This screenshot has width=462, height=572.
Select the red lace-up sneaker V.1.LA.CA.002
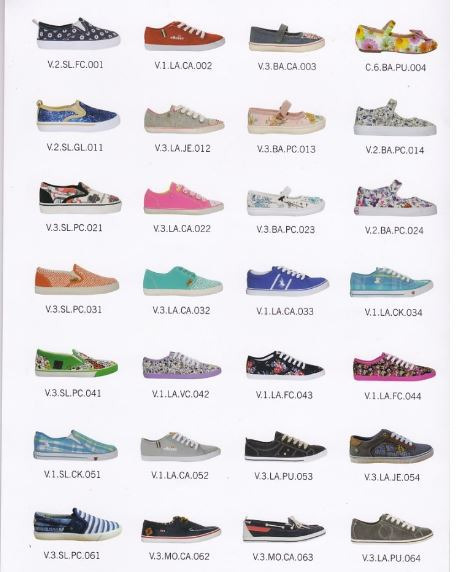click(184, 36)
